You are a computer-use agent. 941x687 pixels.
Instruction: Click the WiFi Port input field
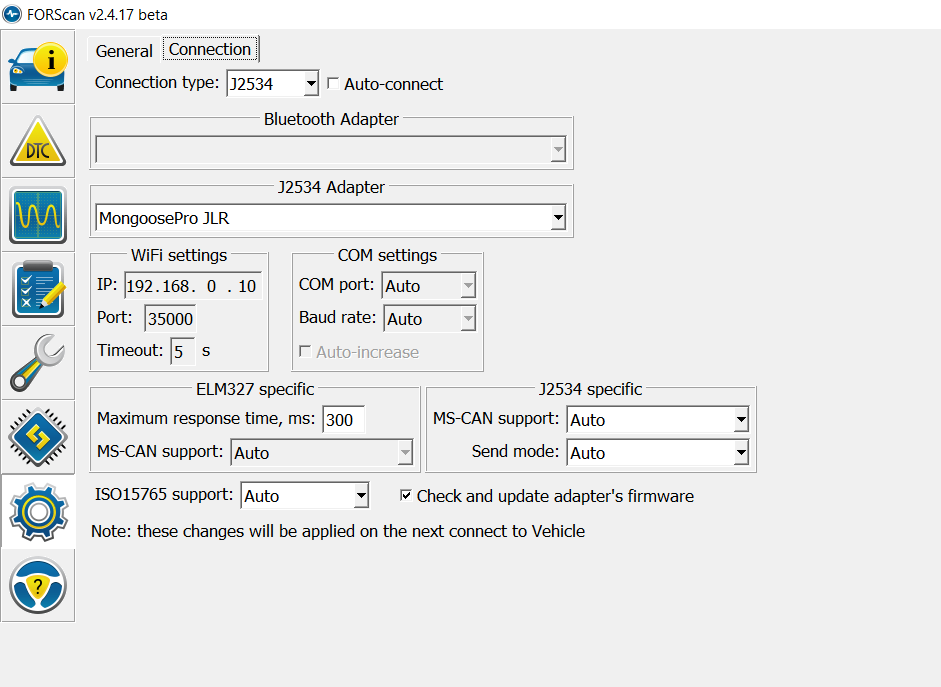pos(170,319)
